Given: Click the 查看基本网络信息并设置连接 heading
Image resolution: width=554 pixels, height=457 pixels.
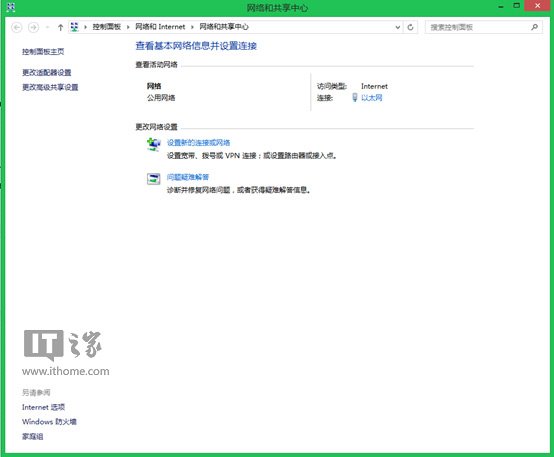Looking at the screenshot, I should (196, 46).
